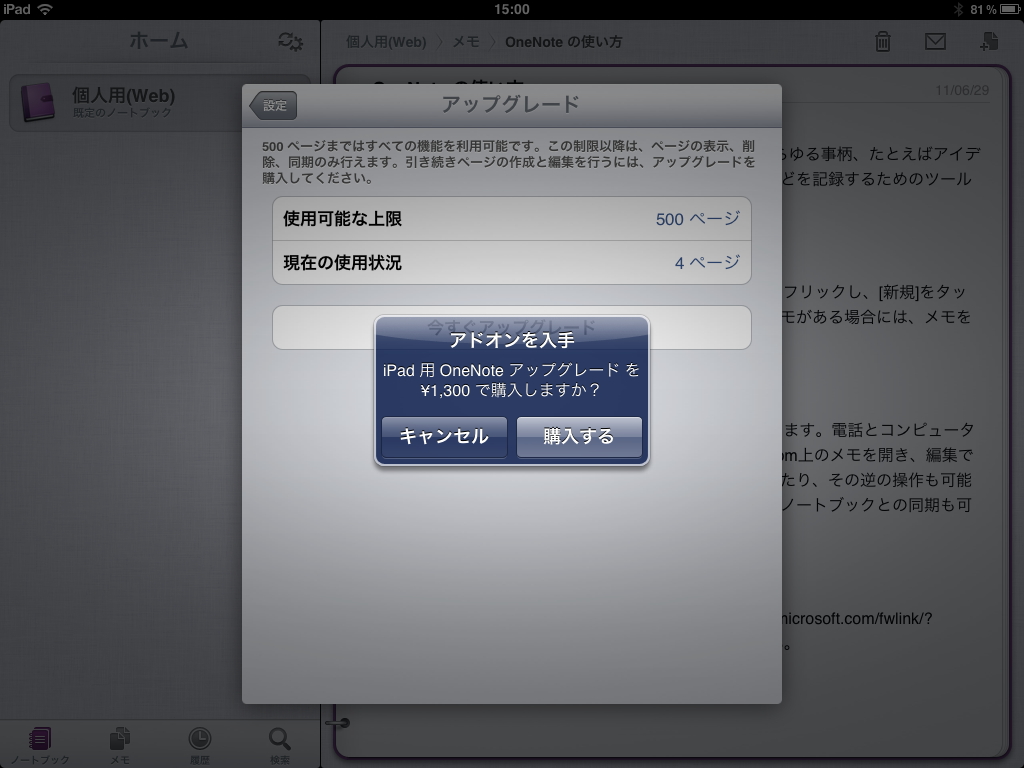Select the 検索 search tab
The image size is (1024, 768).
tap(280, 745)
